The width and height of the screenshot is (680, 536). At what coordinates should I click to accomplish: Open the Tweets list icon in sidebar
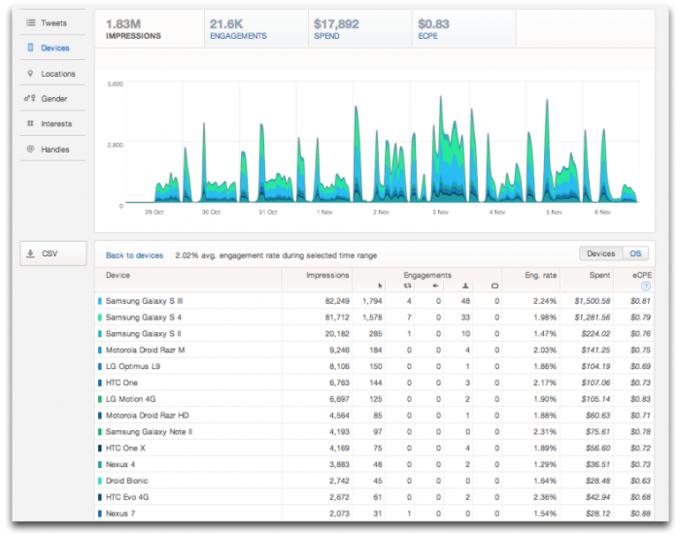(x=30, y=22)
